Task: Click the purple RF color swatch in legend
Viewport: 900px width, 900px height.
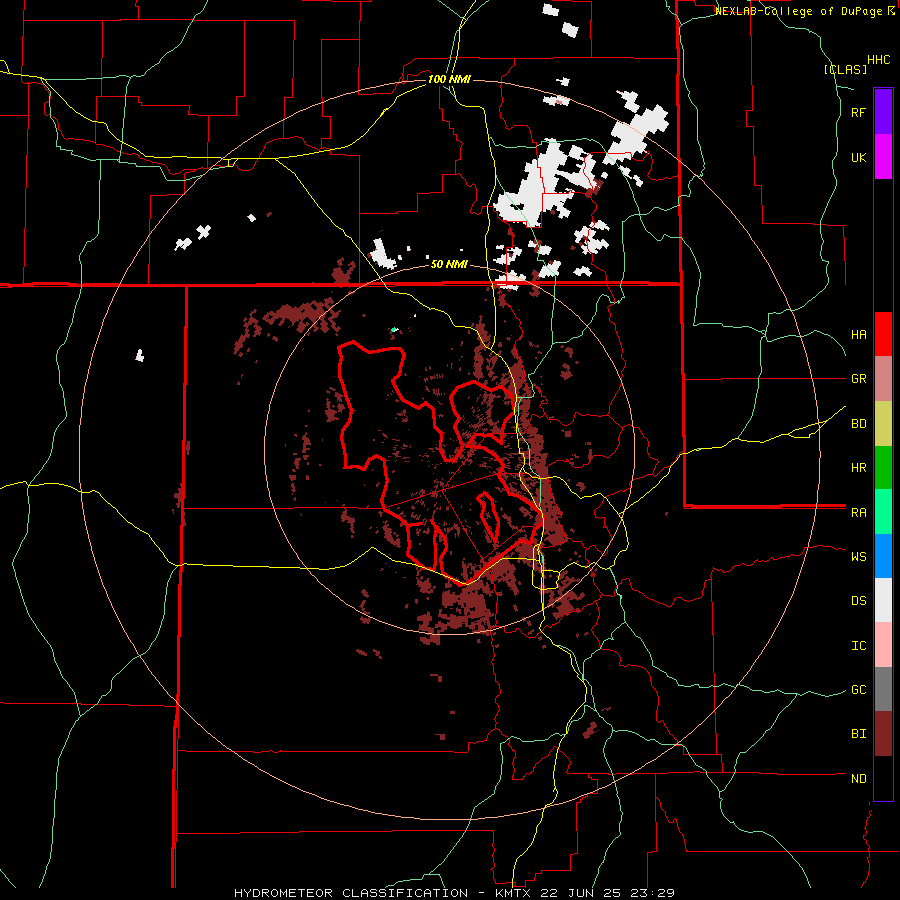Action: 883,112
